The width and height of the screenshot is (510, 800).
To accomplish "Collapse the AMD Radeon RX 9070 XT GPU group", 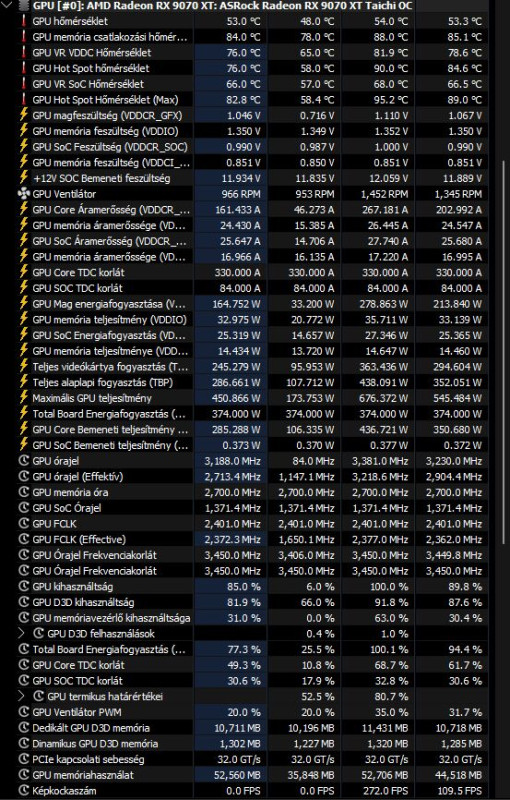I will point(7,6).
